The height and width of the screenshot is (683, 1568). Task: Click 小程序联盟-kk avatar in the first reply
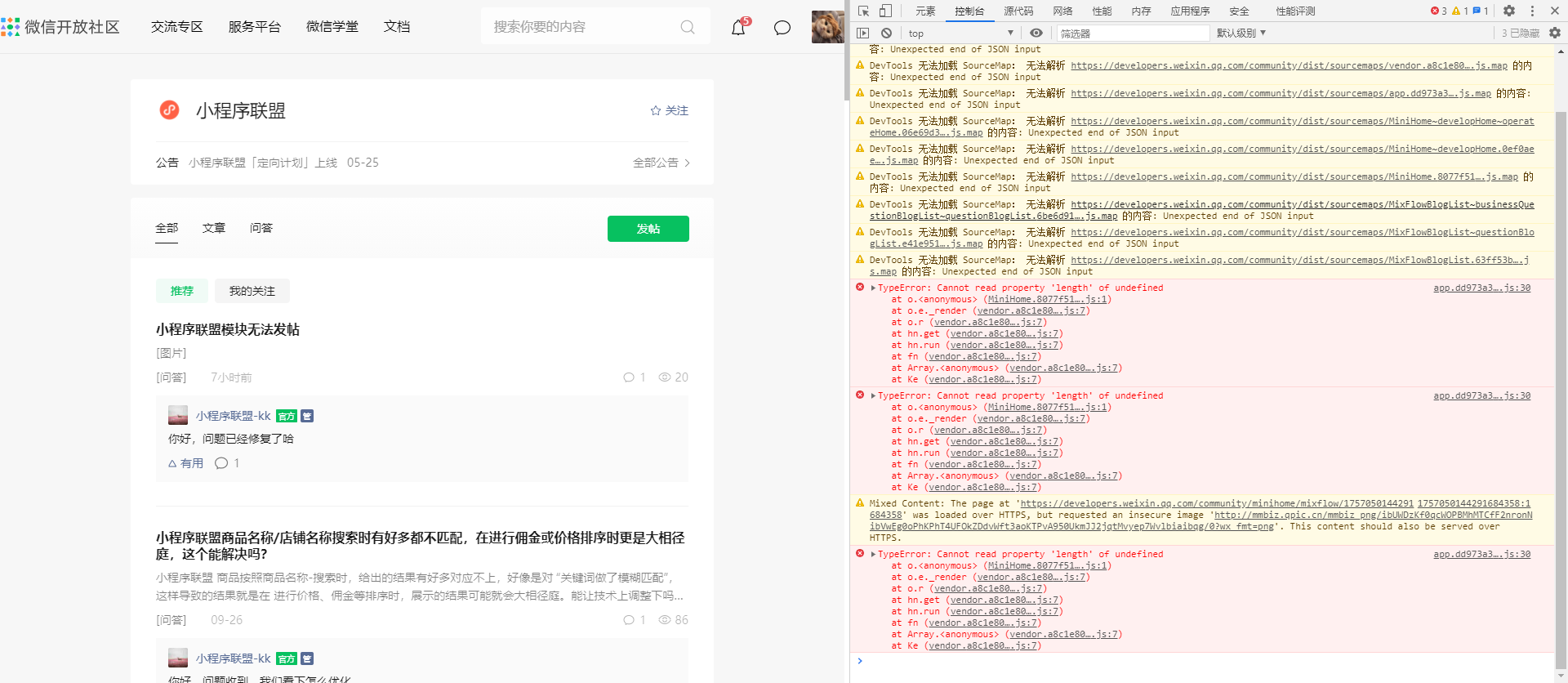click(x=178, y=416)
